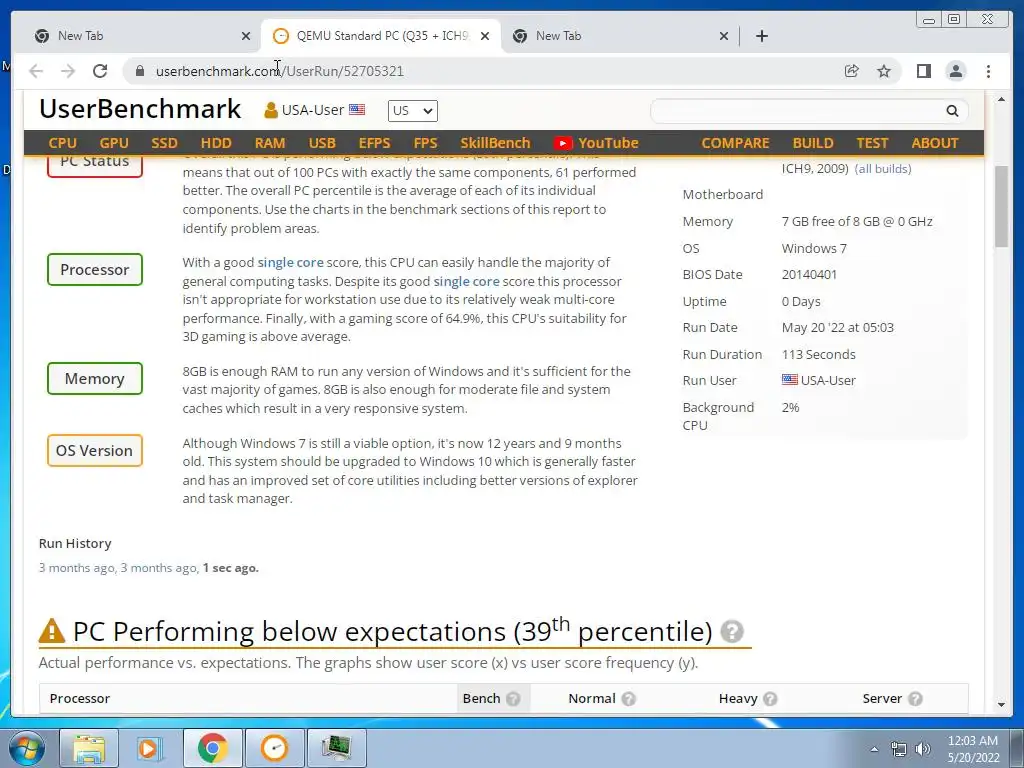Open the ABOUT menu item
The height and width of the screenshot is (768, 1024).
pos(935,143)
